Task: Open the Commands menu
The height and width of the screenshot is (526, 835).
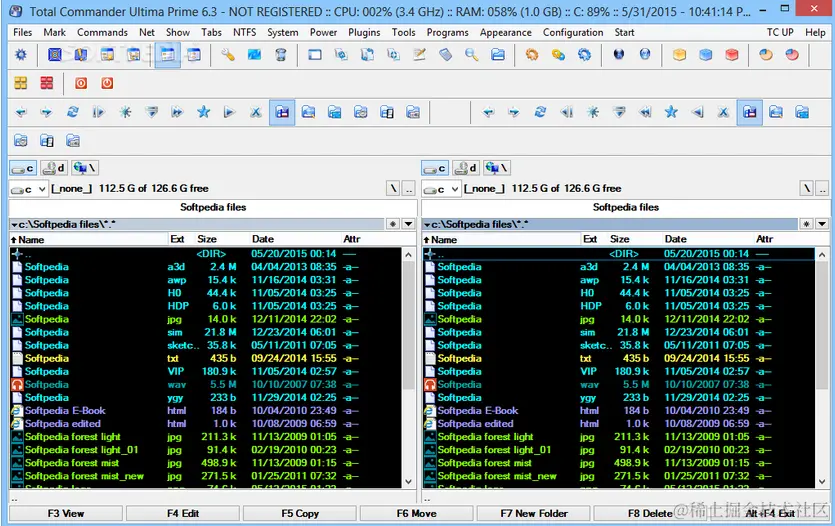Action: tap(102, 32)
